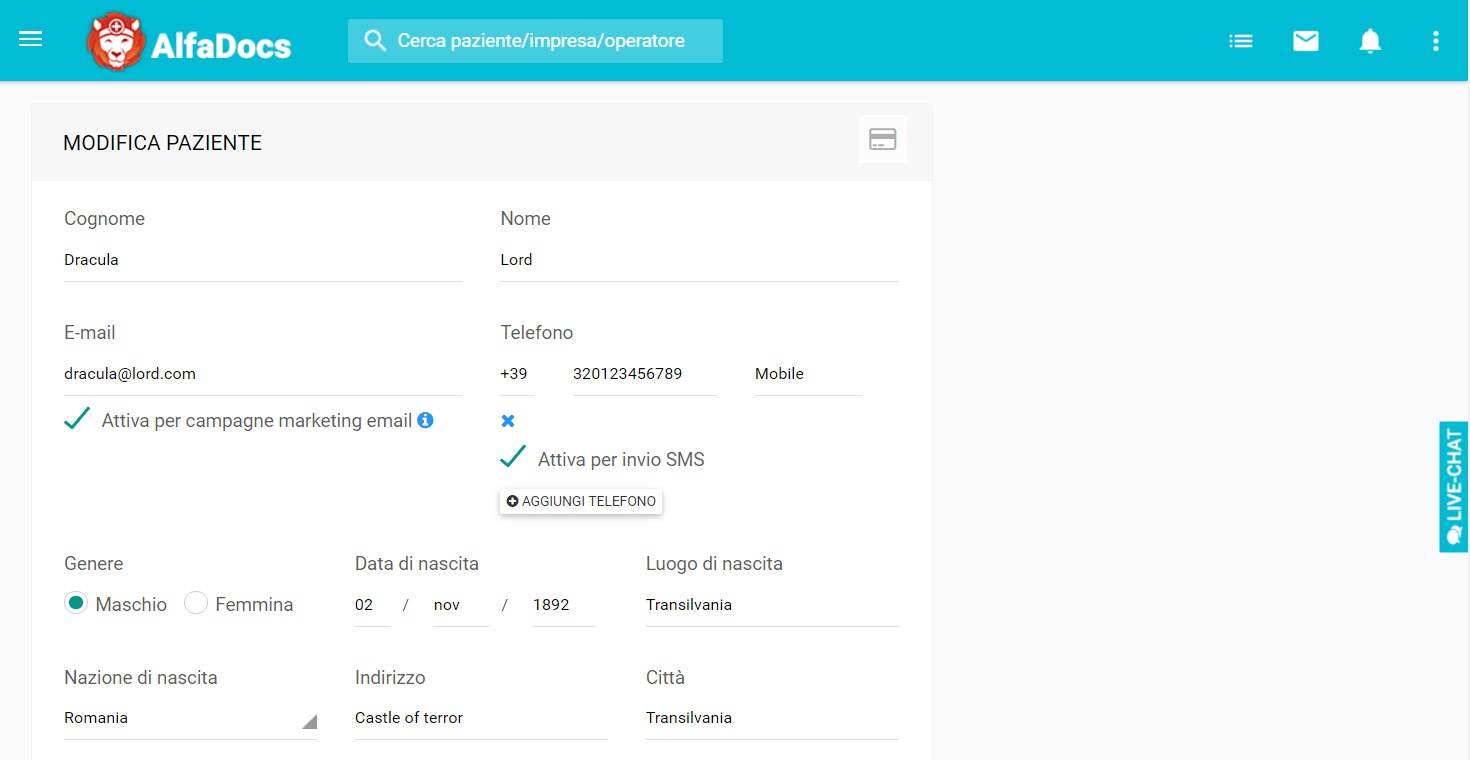Open the Mobile phone type dropdown
The width and height of the screenshot is (1470, 760).
807,374
